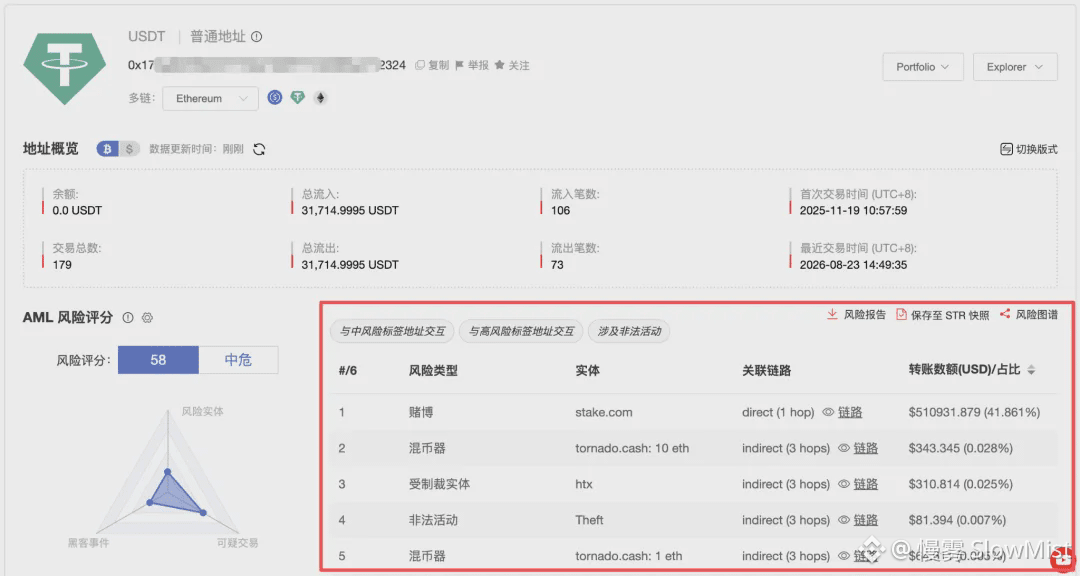The image size is (1080, 576).
Task: Open the Explorer dropdown
Action: coord(1015,67)
